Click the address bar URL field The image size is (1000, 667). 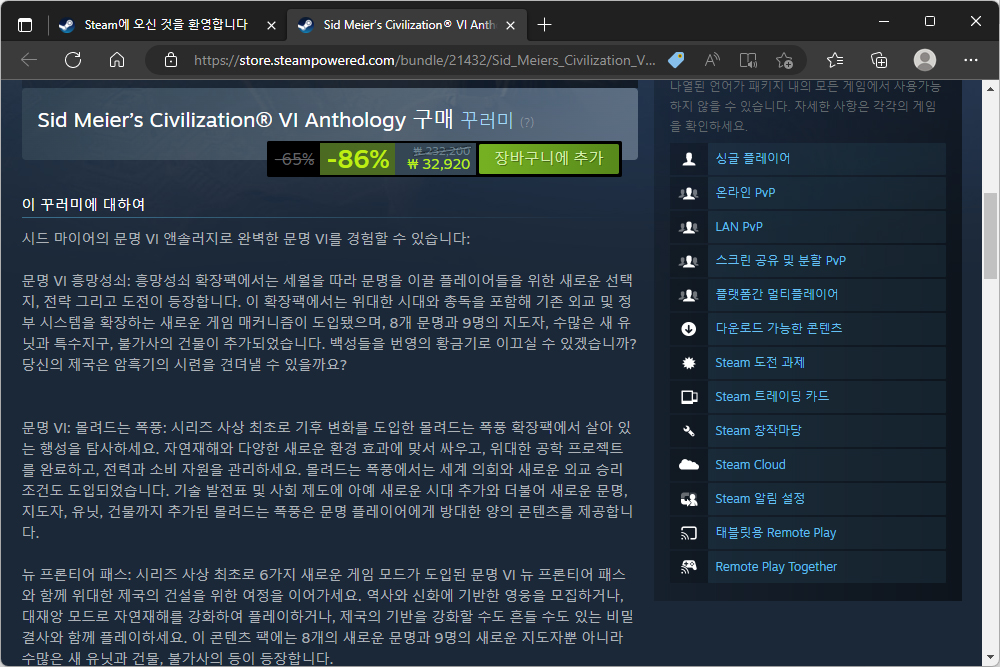pos(424,60)
